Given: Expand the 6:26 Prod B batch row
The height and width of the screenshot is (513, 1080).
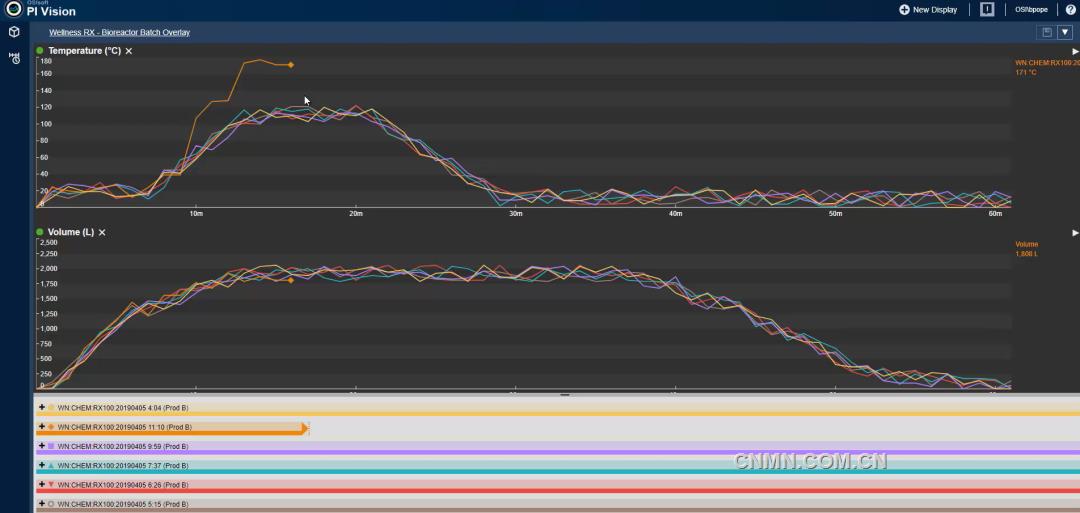Looking at the screenshot, I should point(41,485).
